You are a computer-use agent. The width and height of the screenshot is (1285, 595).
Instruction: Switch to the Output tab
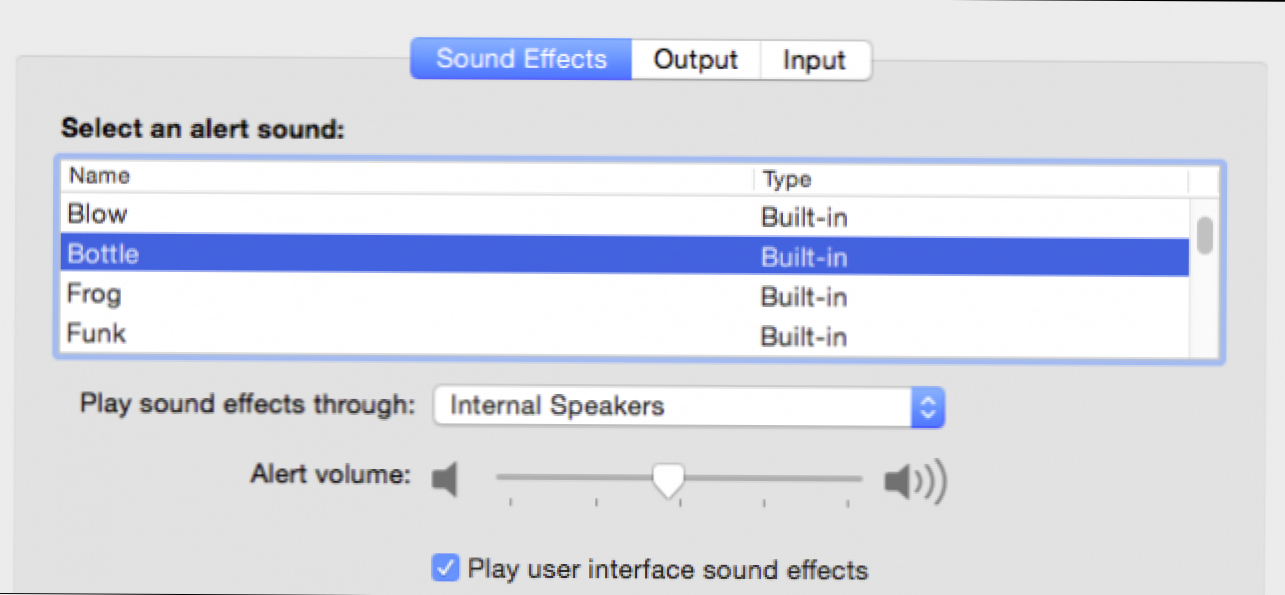pyautogui.click(x=696, y=59)
